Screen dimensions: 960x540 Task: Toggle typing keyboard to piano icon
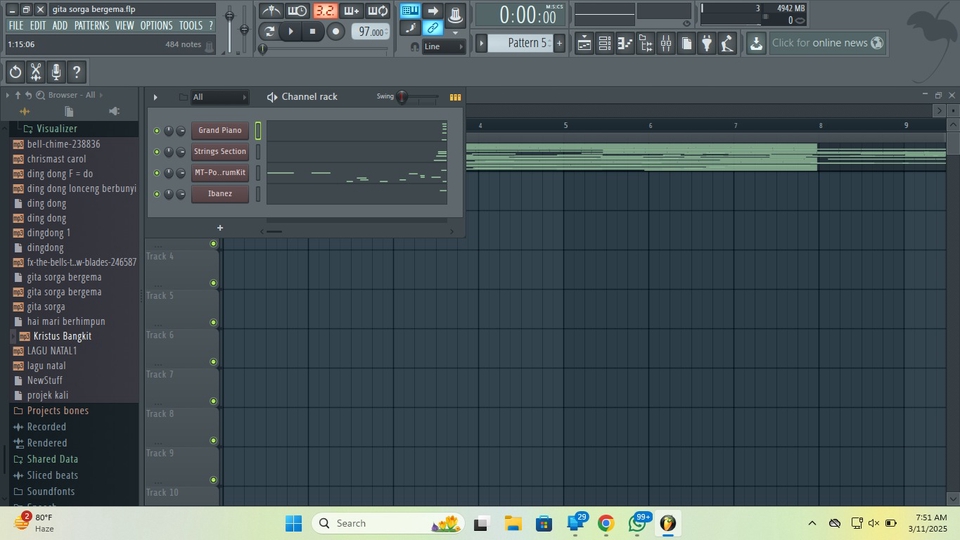click(x=410, y=10)
